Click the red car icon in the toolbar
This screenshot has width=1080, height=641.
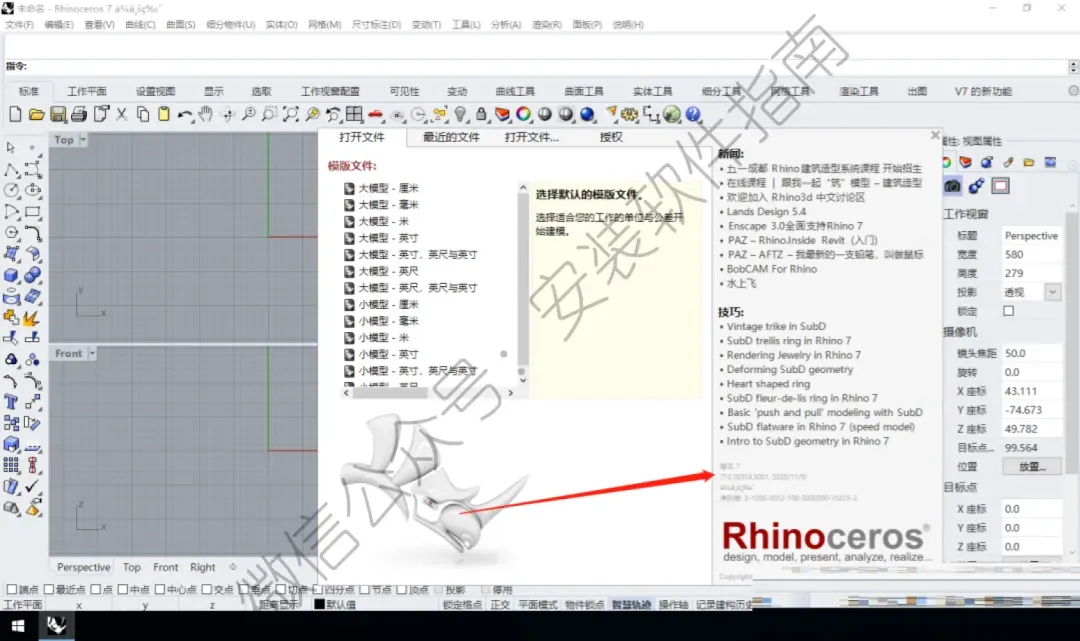[x=375, y=114]
